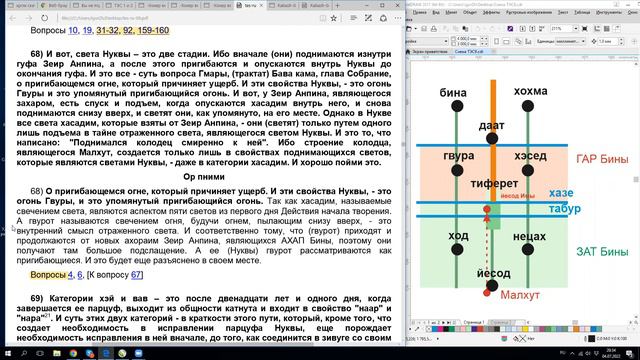Image resolution: width=640 pixels, height=360 pixels.
Task: Select the Страница 1 page tab
Action: [474, 322]
